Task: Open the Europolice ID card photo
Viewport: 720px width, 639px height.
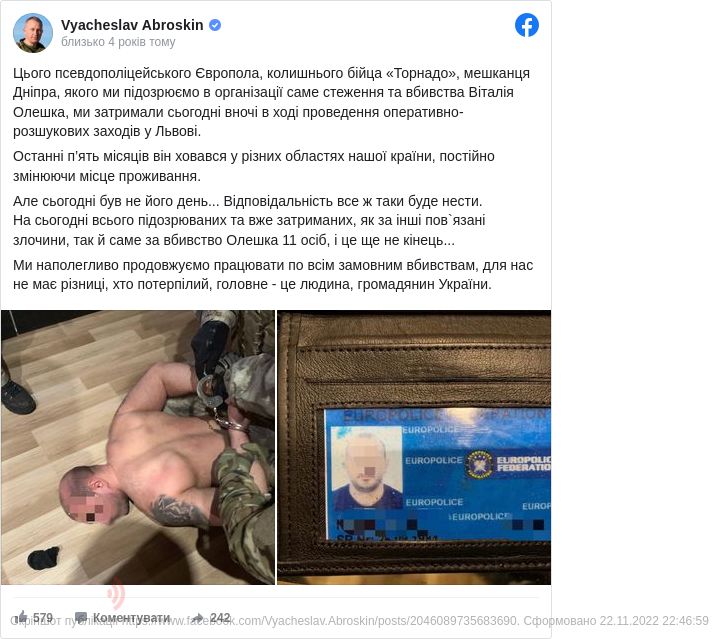Action: pyautogui.click(x=414, y=447)
